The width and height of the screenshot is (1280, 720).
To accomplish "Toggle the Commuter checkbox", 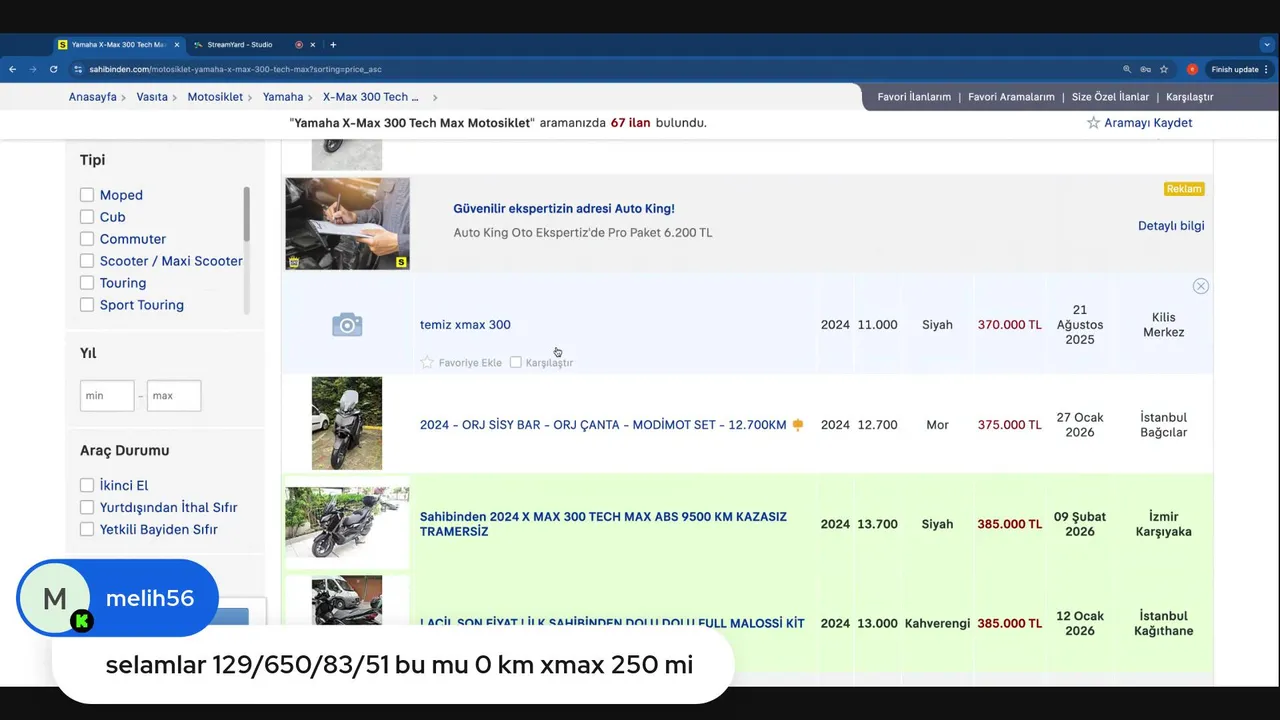I will [x=87, y=239].
